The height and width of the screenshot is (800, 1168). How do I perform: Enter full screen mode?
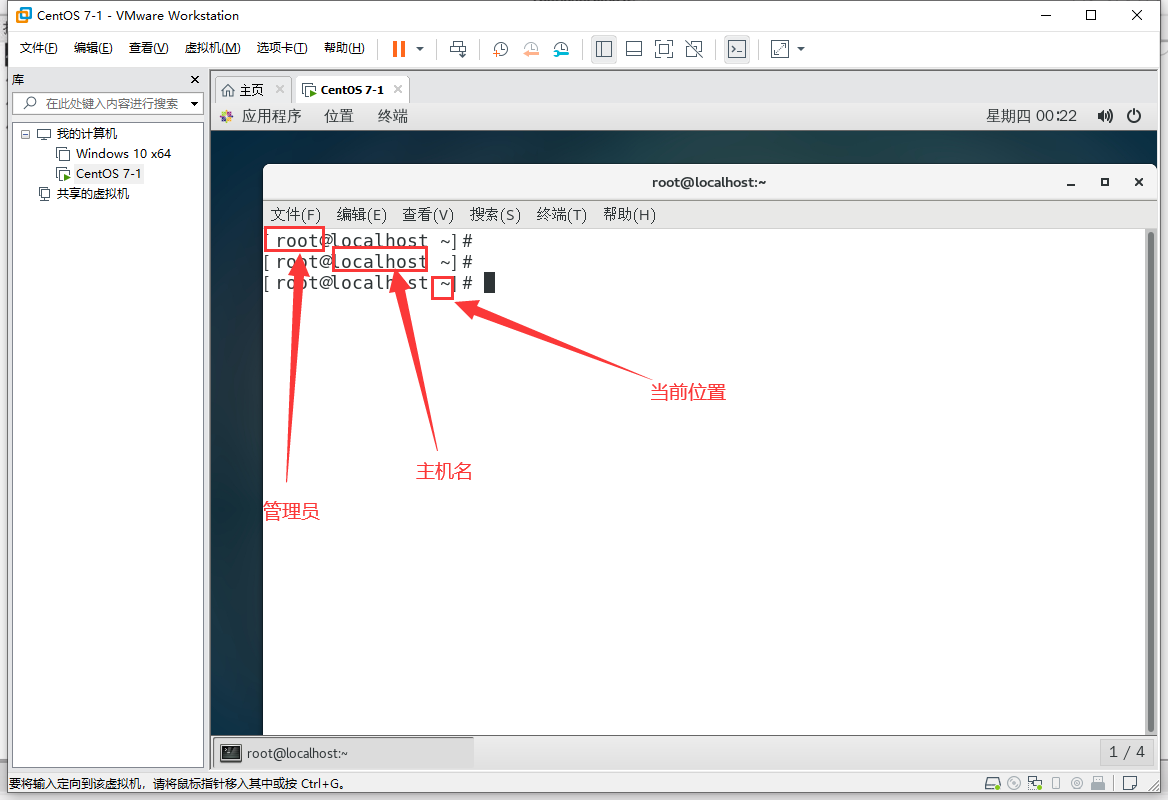pyautogui.click(x=664, y=49)
